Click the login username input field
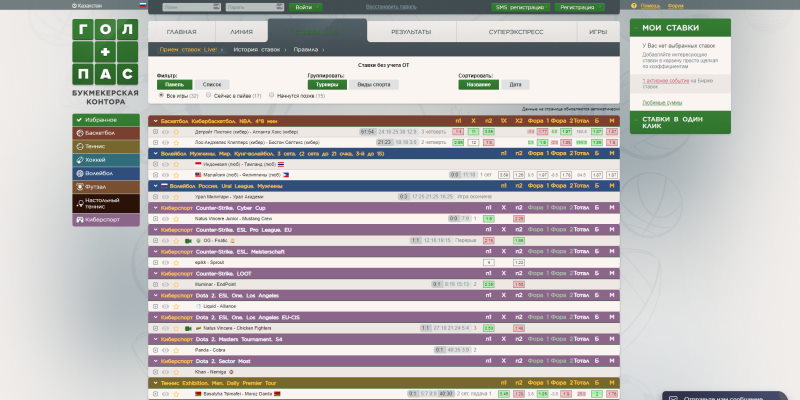 [x=191, y=7]
